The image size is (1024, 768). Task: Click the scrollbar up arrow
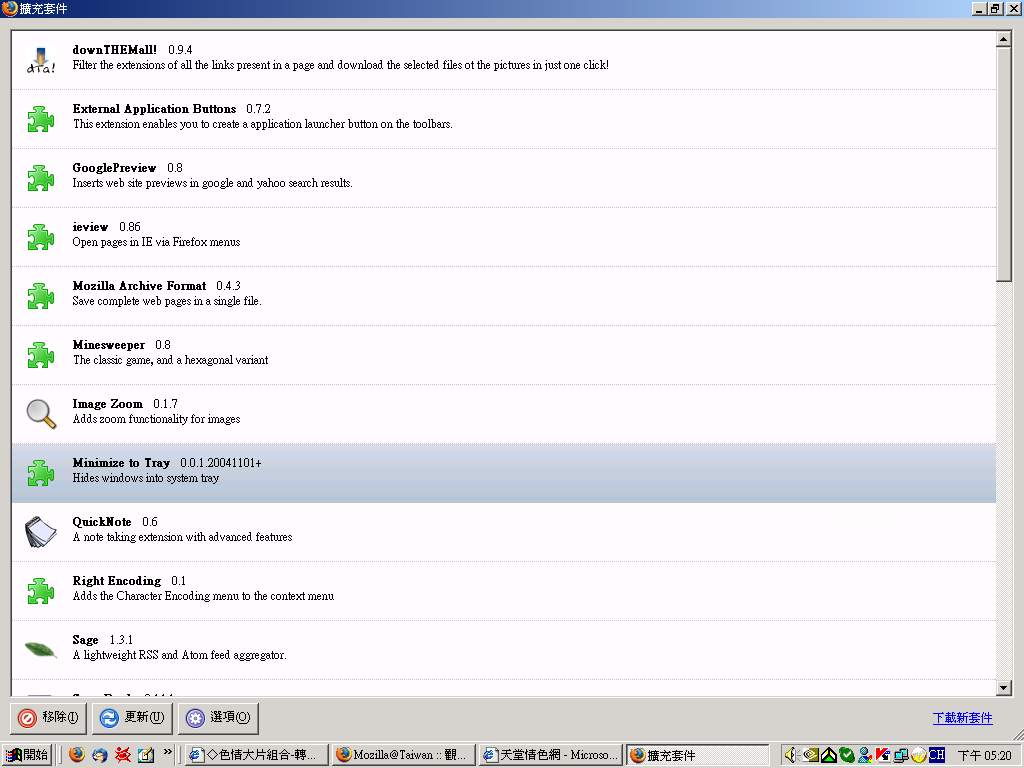(x=1004, y=39)
